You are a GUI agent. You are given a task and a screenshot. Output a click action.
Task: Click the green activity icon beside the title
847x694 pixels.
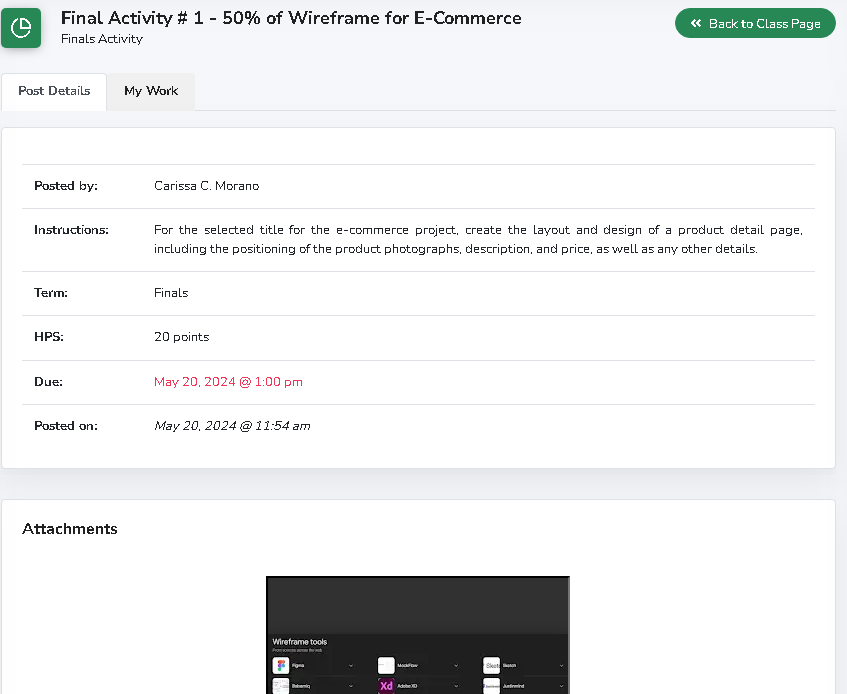click(x=21, y=28)
